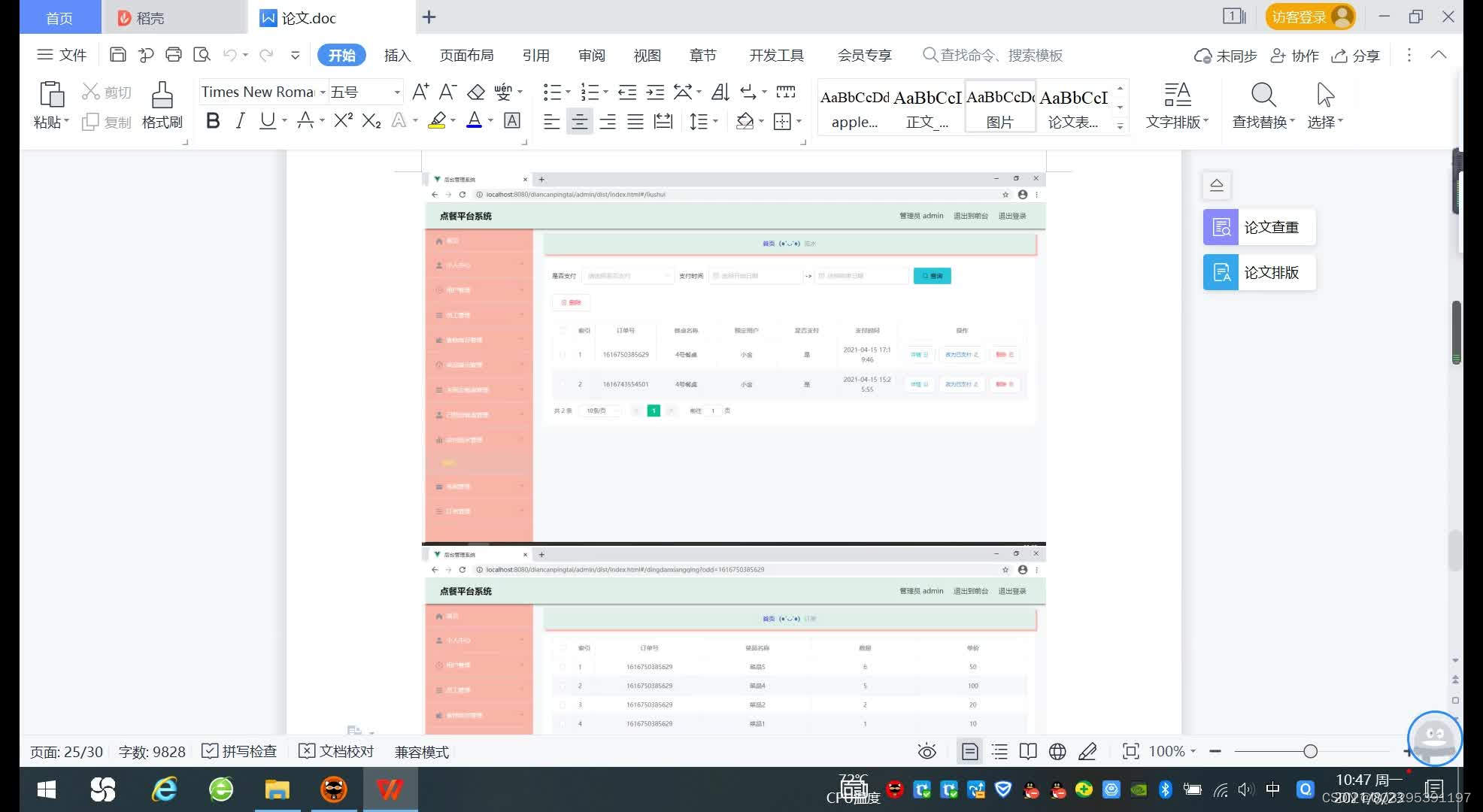Switch to web layout globe icon
The image size is (1483, 812).
1057,751
